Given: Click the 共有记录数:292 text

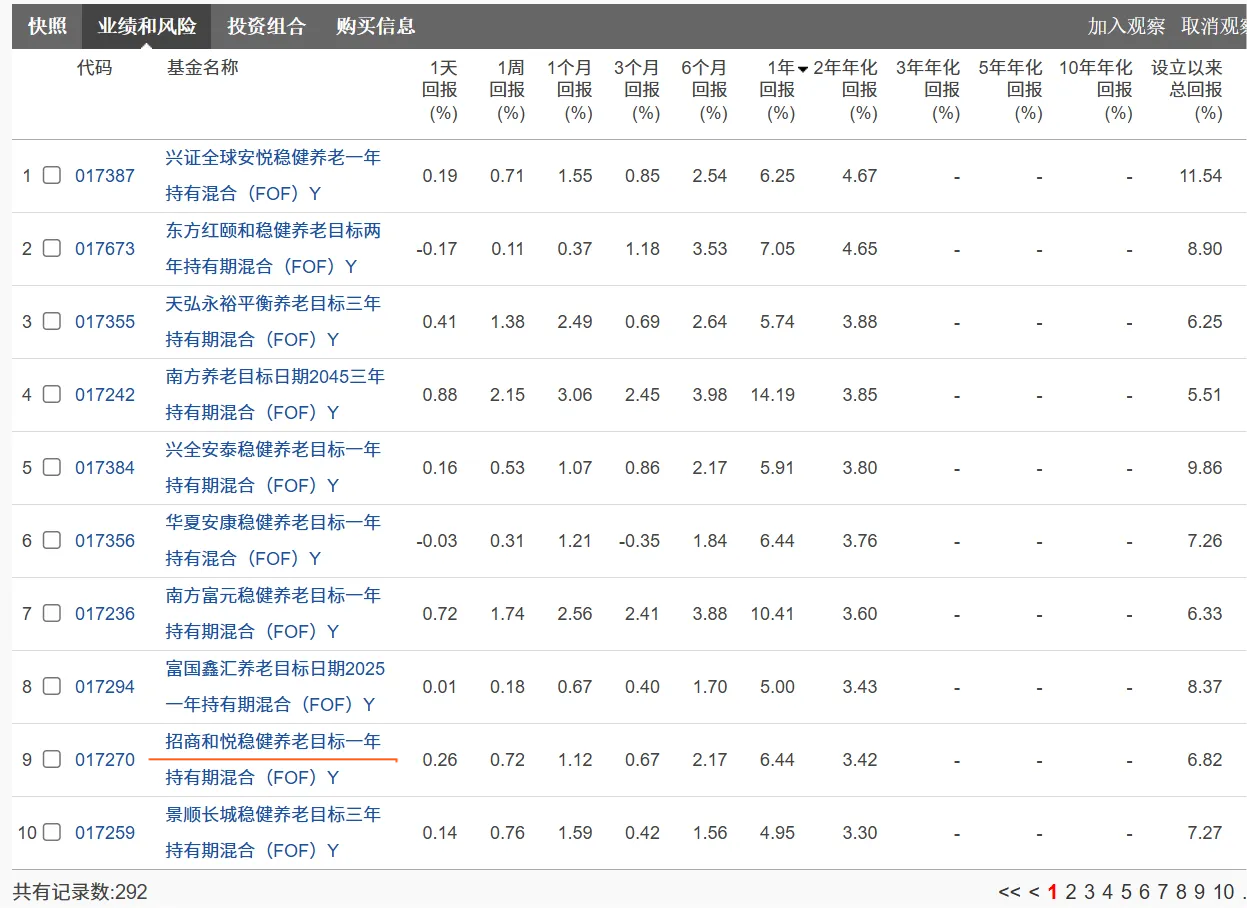Looking at the screenshot, I should point(80,892).
